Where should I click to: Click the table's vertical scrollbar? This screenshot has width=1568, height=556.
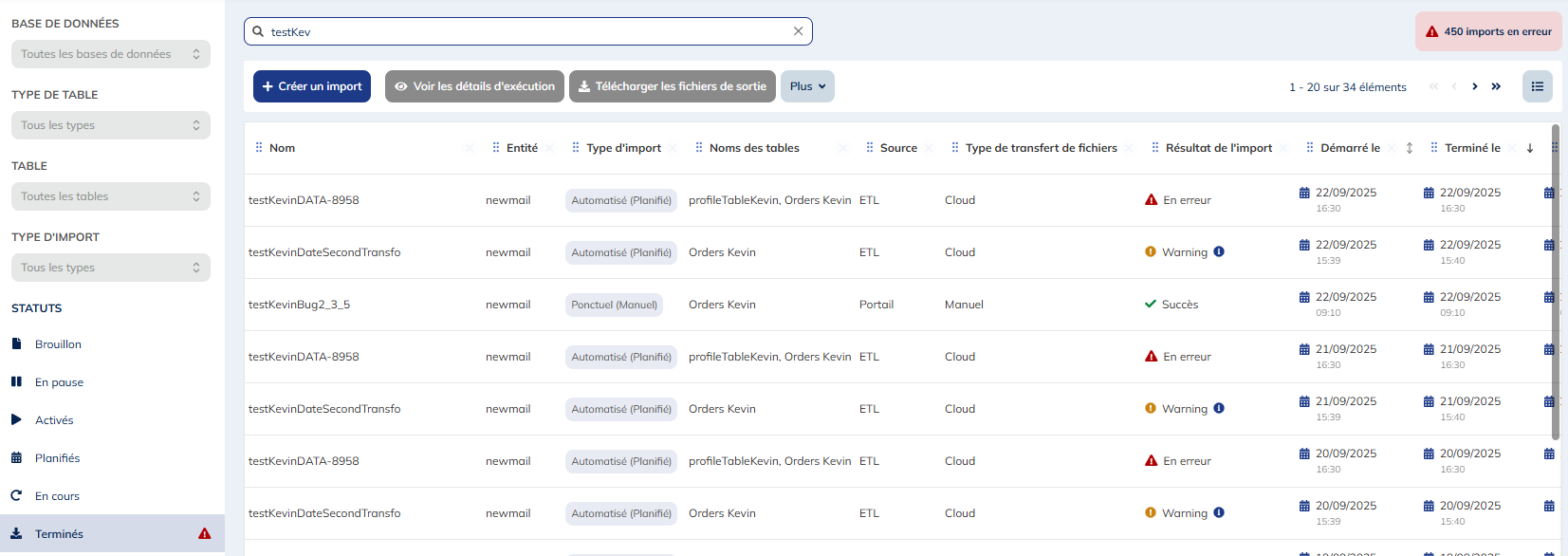[x=1556, y=285]
